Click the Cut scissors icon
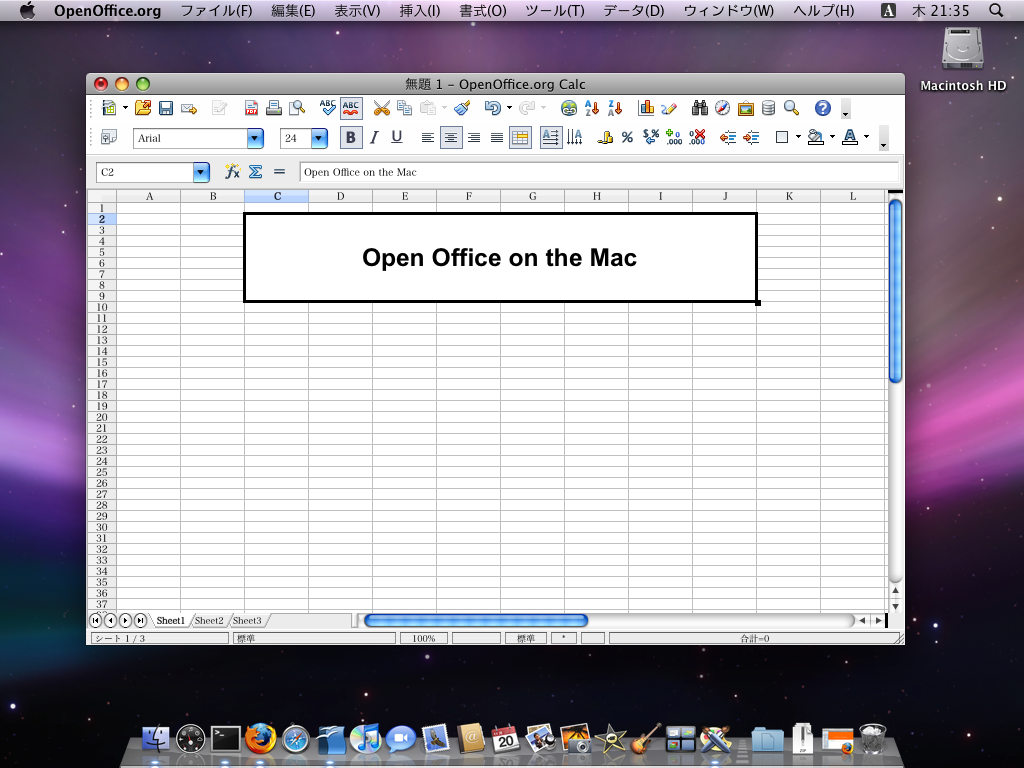 [x=381, y=108]
